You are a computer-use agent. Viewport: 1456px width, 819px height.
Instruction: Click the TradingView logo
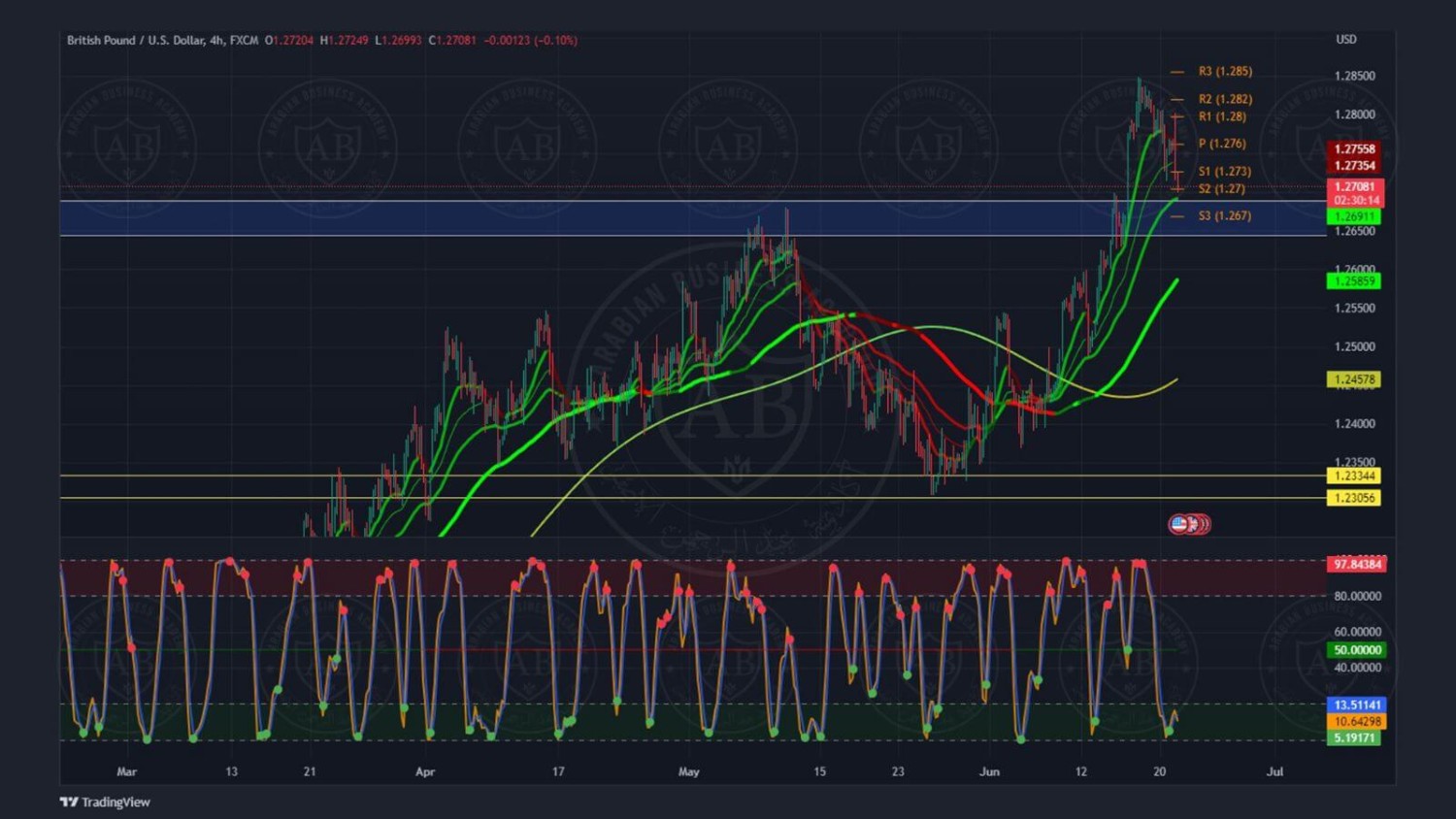[105, 802]
